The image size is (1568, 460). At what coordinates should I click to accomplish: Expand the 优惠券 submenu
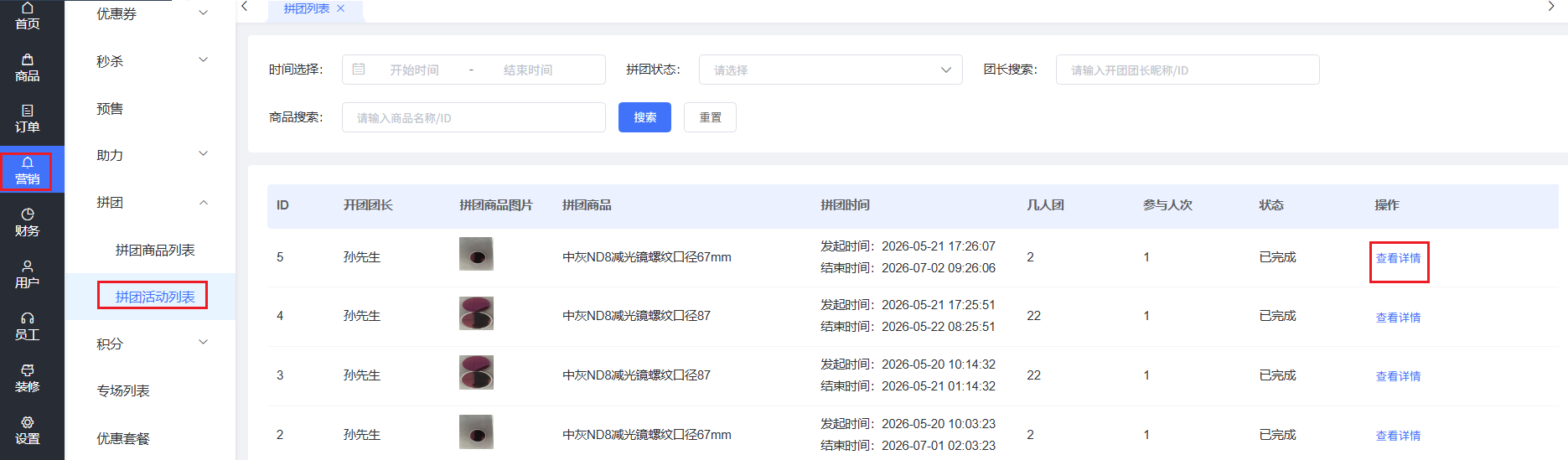[203, 13]
